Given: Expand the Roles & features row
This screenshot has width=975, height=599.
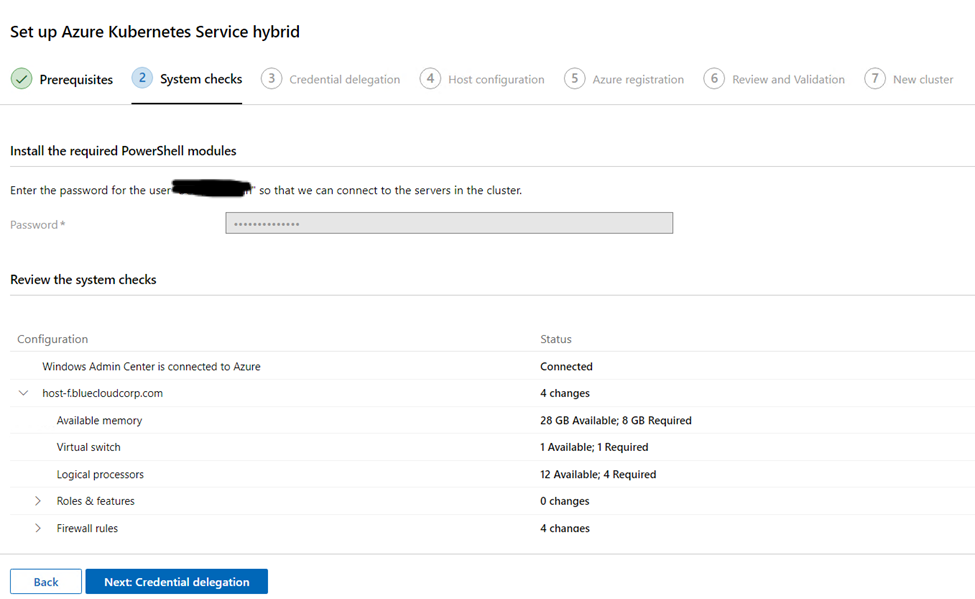Looking at the screenshot, I should (x=38, y=501).
